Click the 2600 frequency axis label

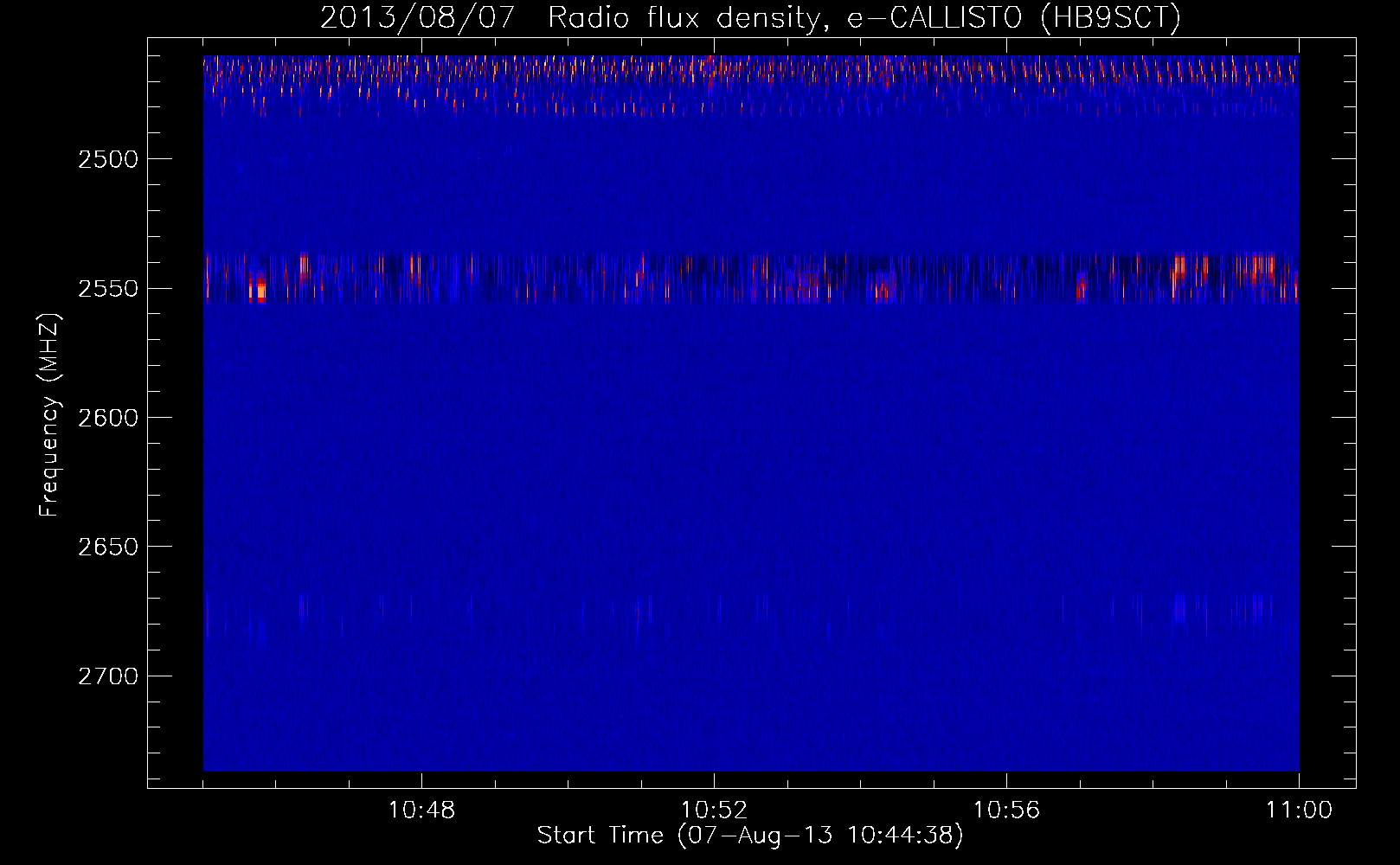108,418
